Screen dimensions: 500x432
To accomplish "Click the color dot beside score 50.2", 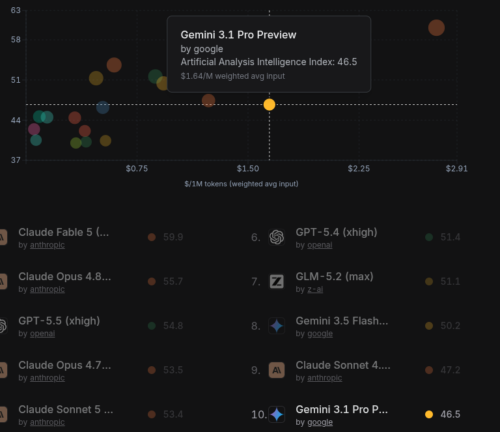I will coord(429,326).
